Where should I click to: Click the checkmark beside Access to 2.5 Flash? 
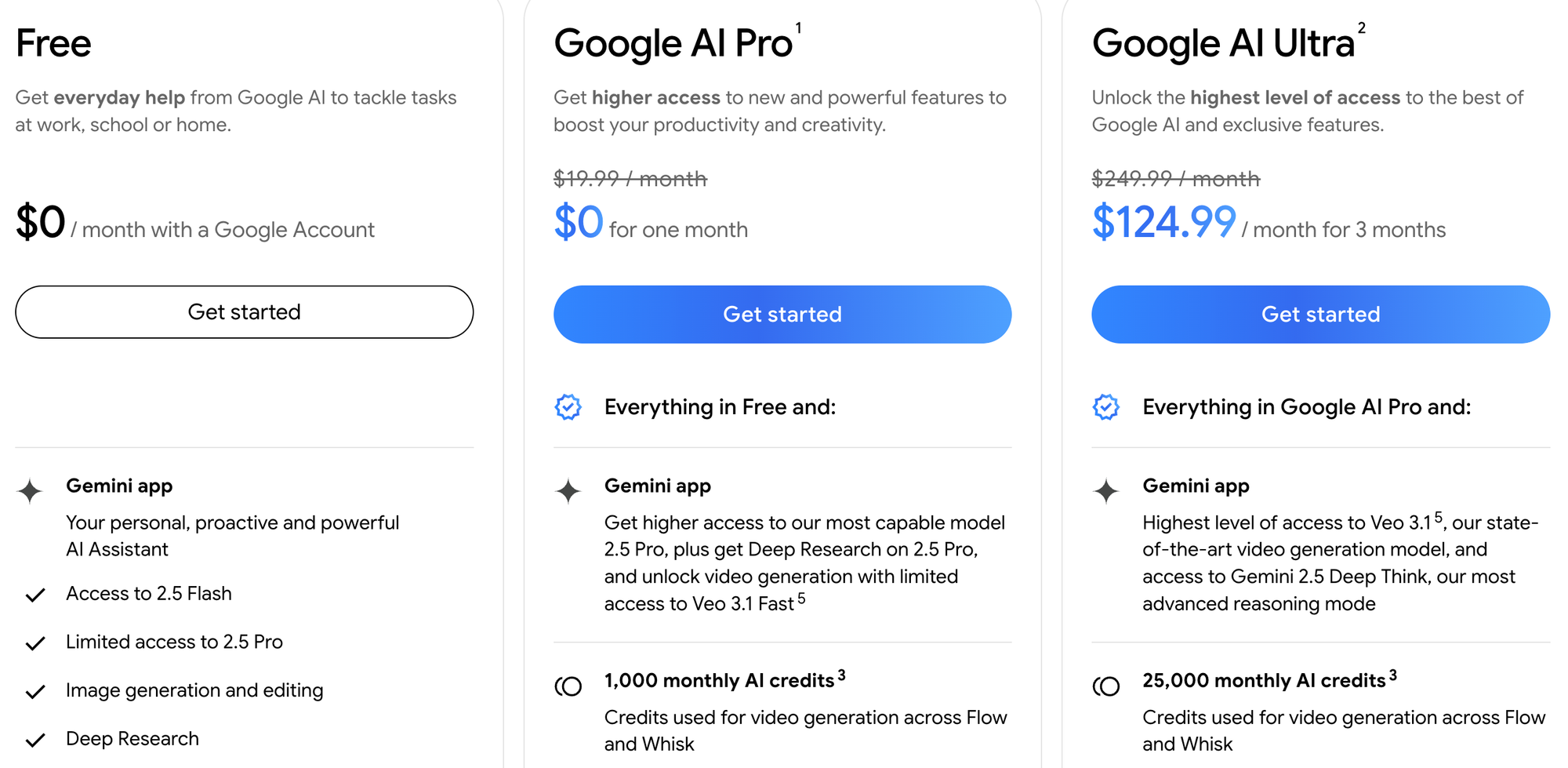(34, 595)
